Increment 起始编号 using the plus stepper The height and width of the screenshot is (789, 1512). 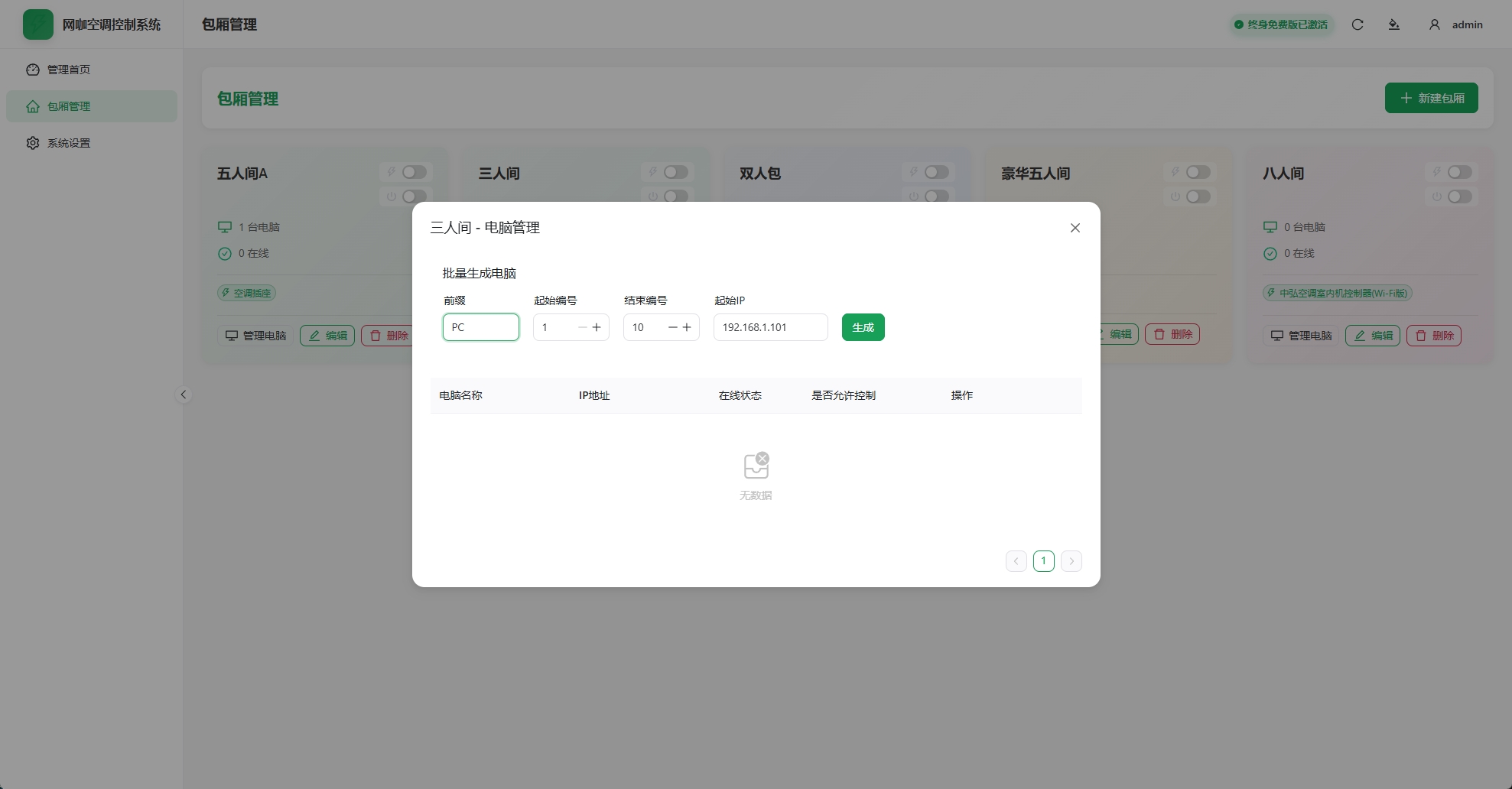[x=597, y=327]
